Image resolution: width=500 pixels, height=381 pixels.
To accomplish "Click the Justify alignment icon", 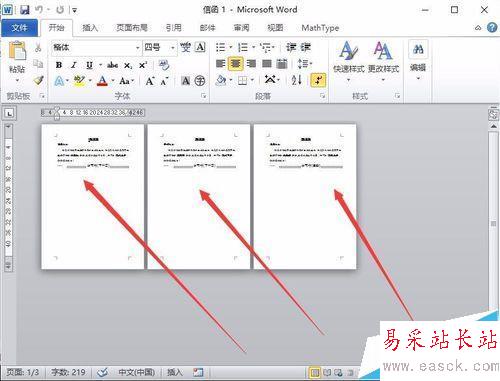I will 266,63.
